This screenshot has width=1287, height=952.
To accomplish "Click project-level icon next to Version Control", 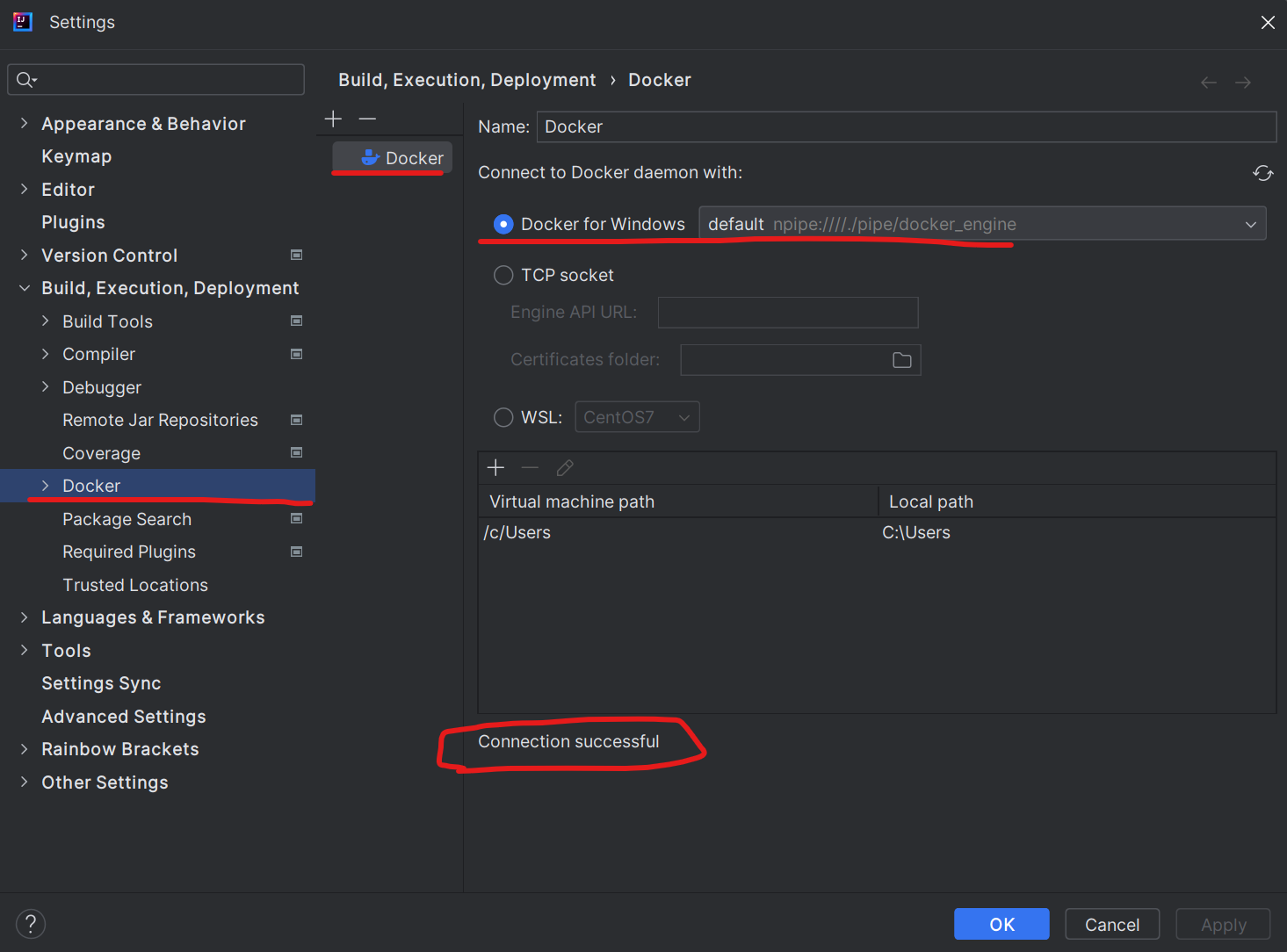I will pos(297,255).
